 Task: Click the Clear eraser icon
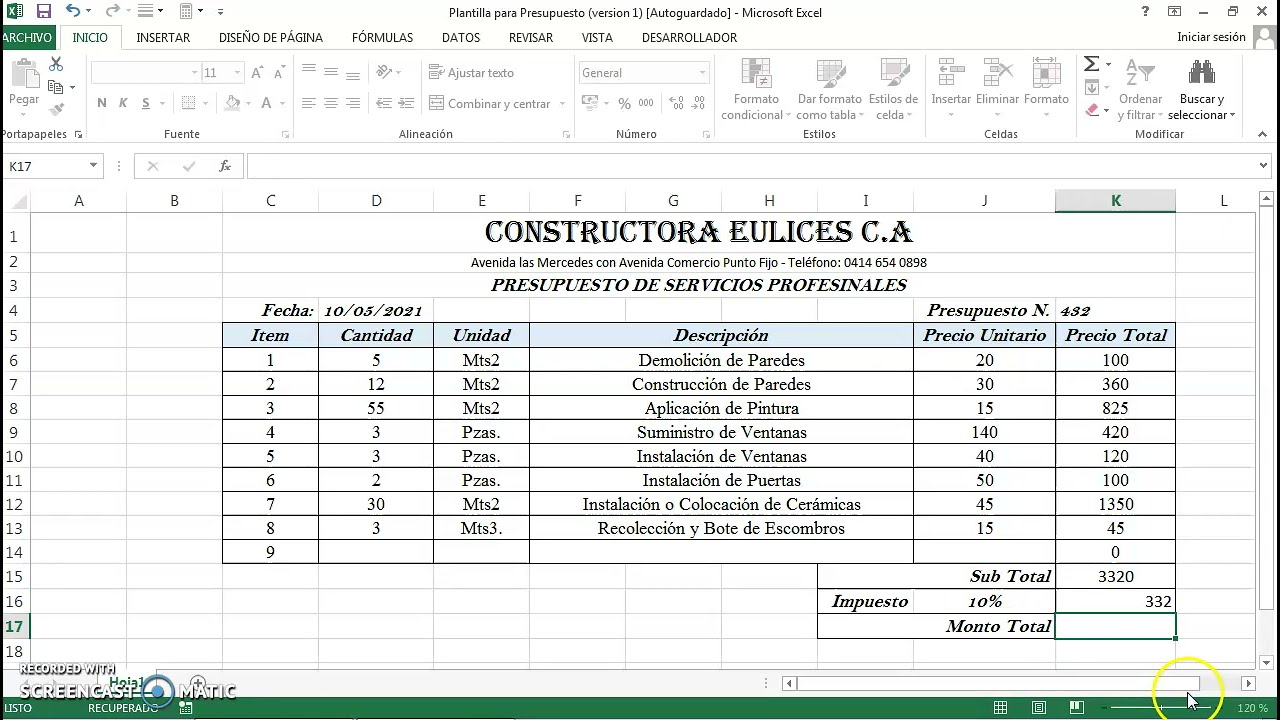[x=1091, y=110]
